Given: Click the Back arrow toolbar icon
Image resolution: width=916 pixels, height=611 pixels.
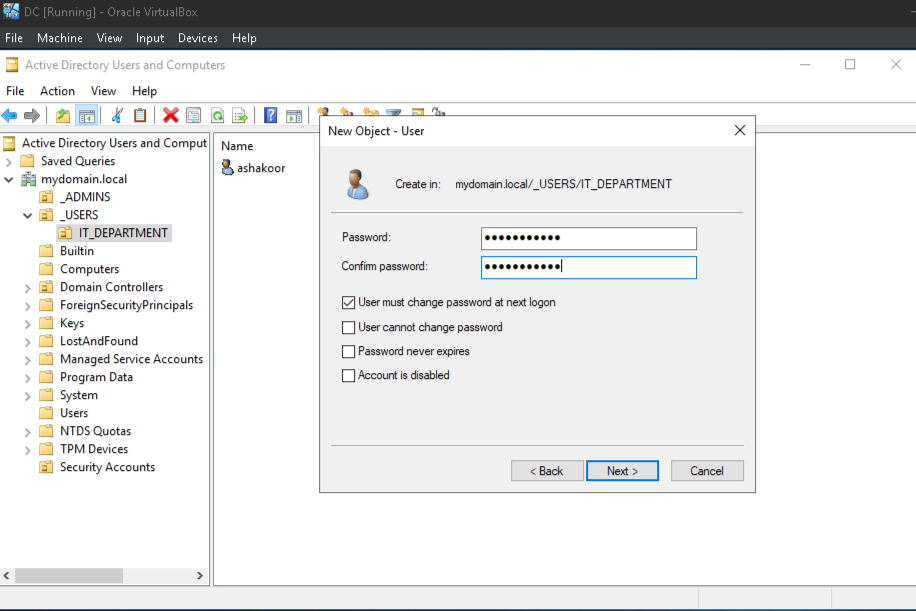Looking at the screenshot, I should (10, 116).
